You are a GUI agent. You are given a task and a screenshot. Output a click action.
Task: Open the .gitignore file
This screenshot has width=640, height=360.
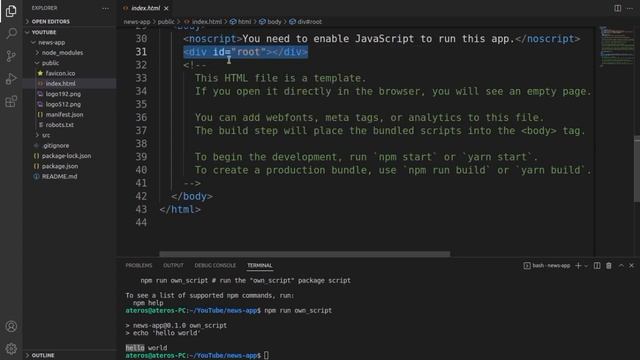click(56, 145)
